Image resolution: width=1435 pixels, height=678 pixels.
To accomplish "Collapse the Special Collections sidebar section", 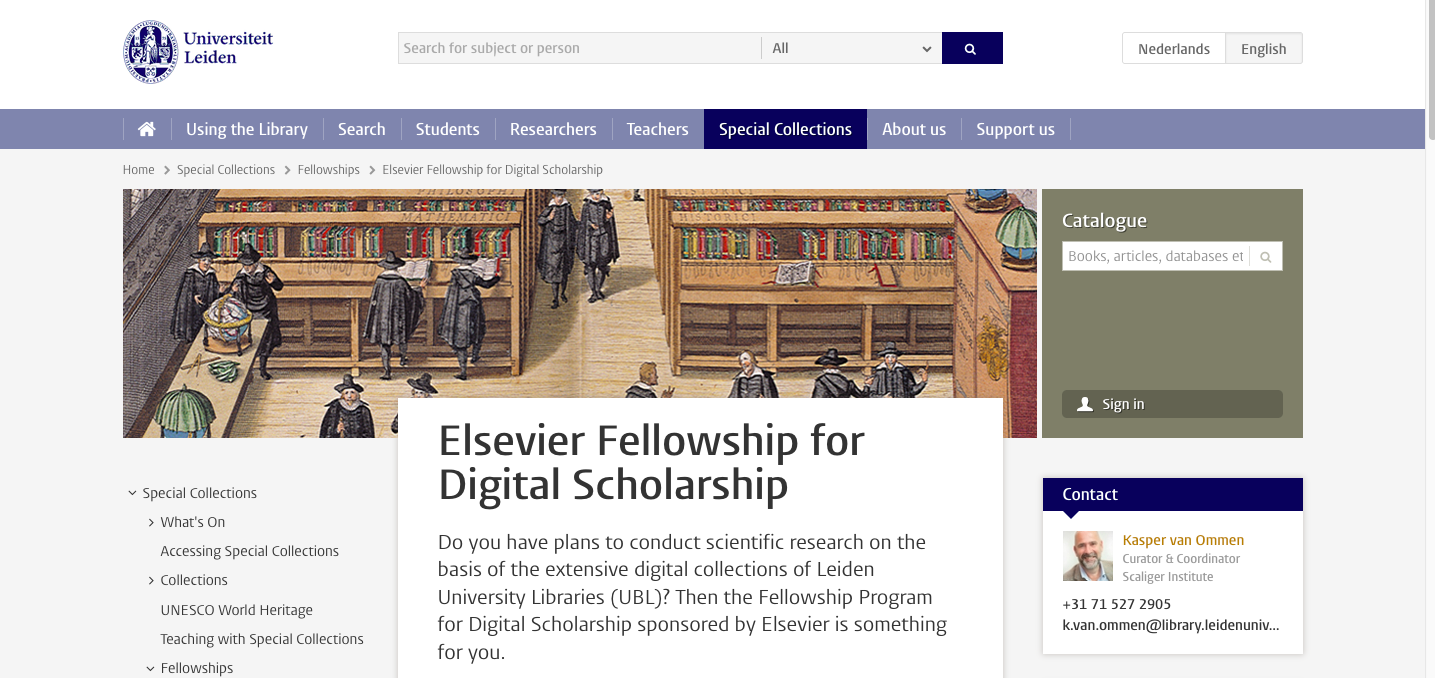I will coord(132,493).
